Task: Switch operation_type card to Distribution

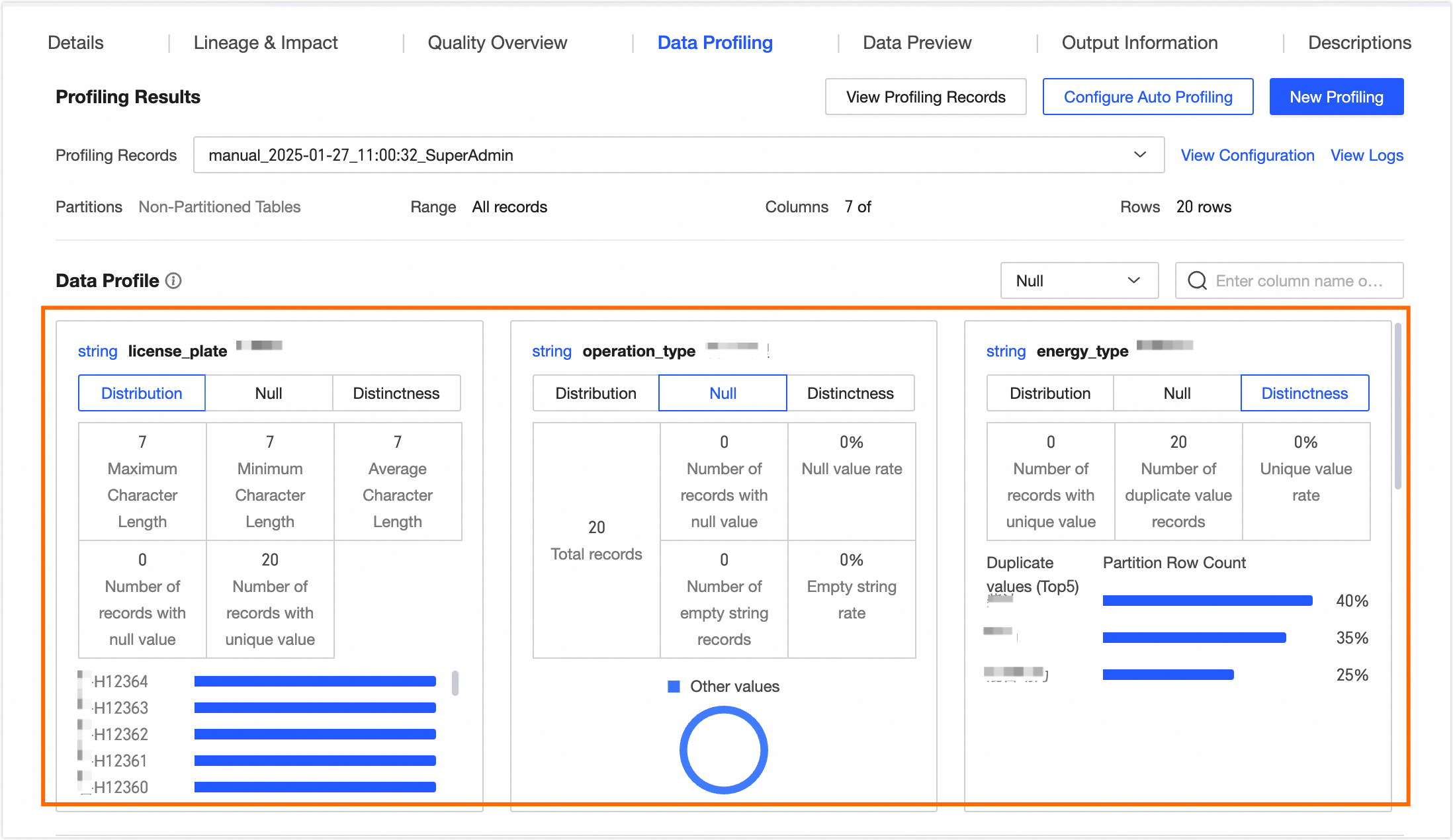Action: pos(595,394)
